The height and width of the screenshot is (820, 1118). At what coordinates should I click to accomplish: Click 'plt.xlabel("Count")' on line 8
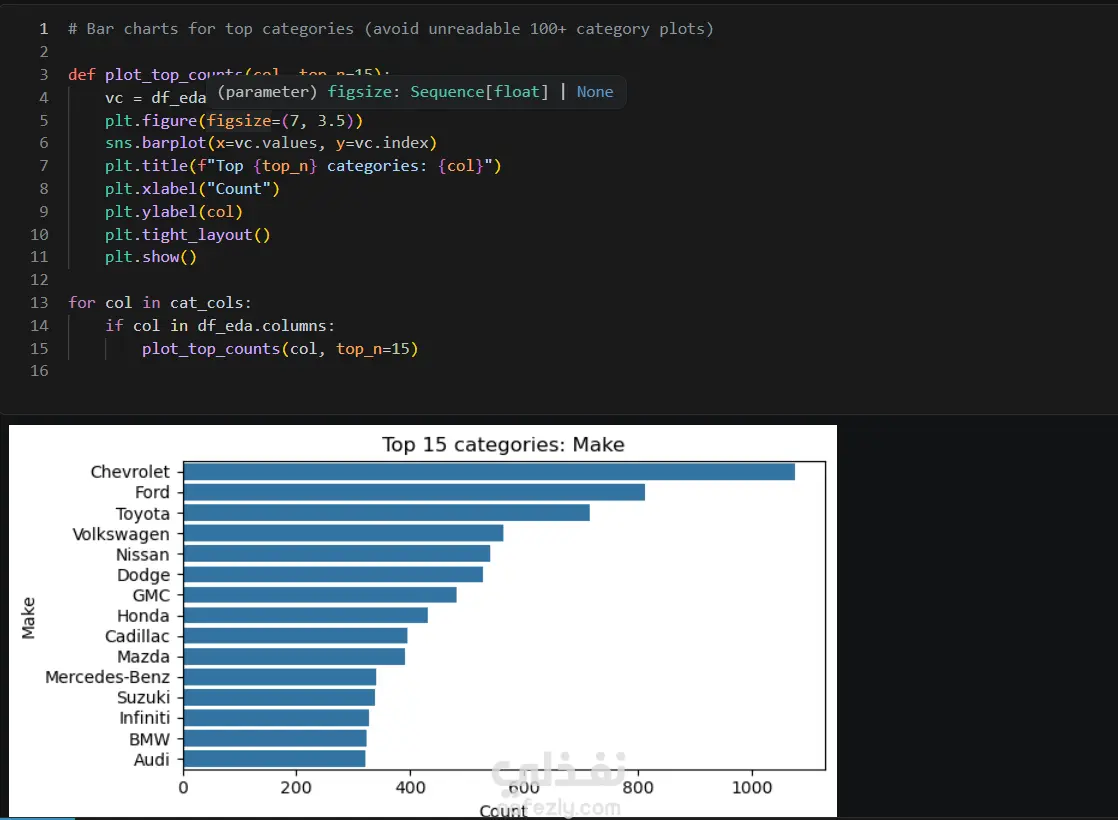tap(193, 189)
